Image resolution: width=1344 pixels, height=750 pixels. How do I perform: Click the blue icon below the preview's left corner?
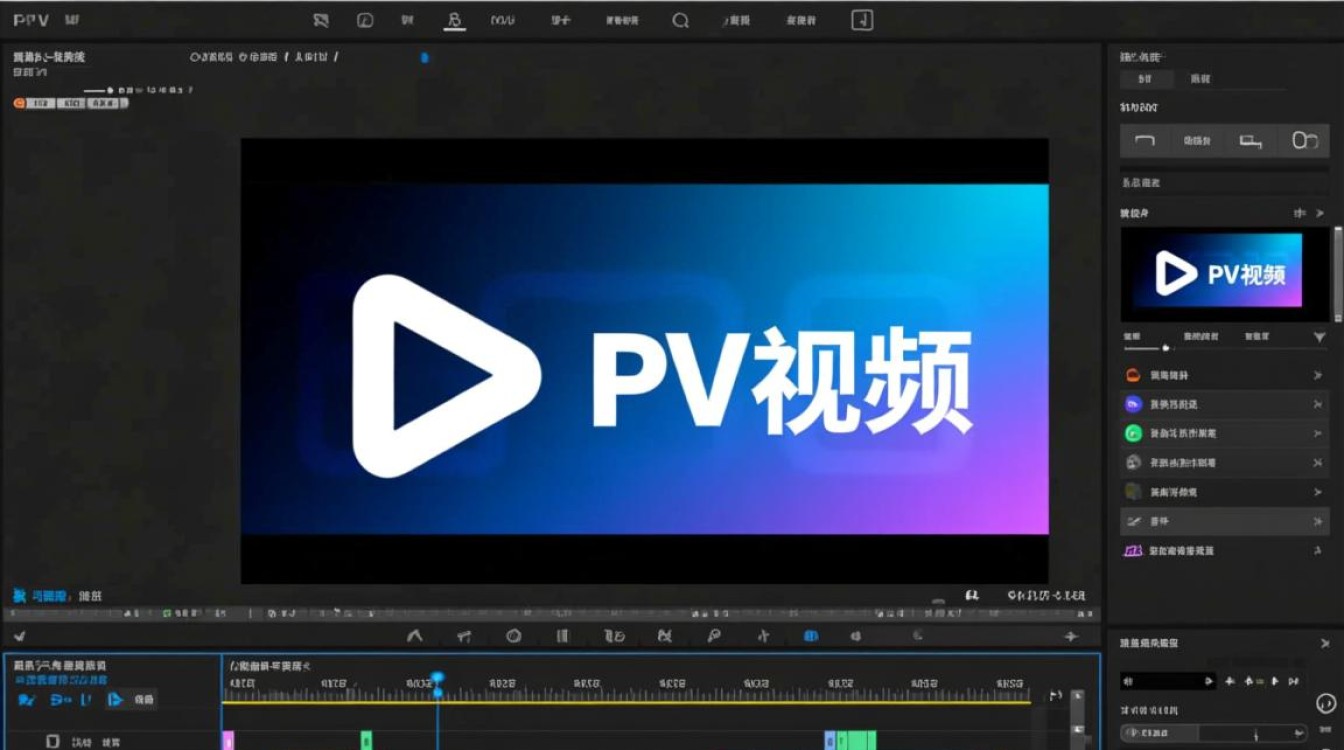[x=19, y=596]
